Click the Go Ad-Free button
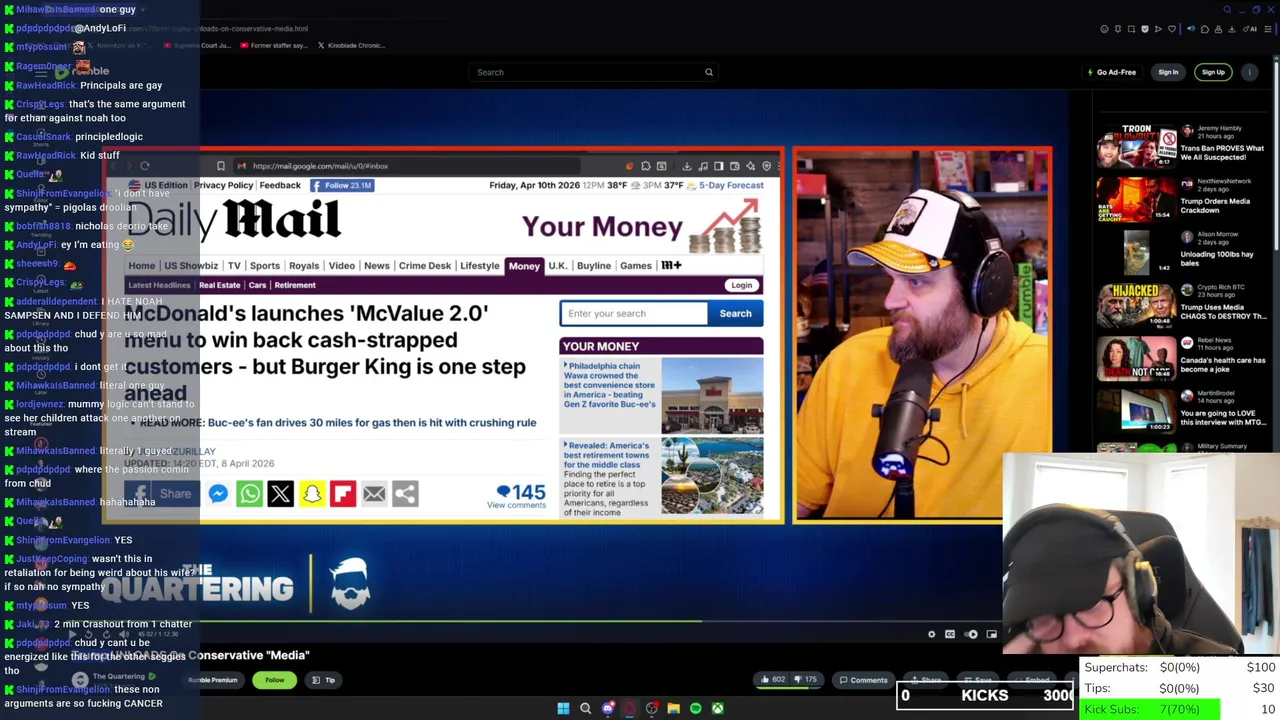The image size is (1280, 720). (1111, 72)
